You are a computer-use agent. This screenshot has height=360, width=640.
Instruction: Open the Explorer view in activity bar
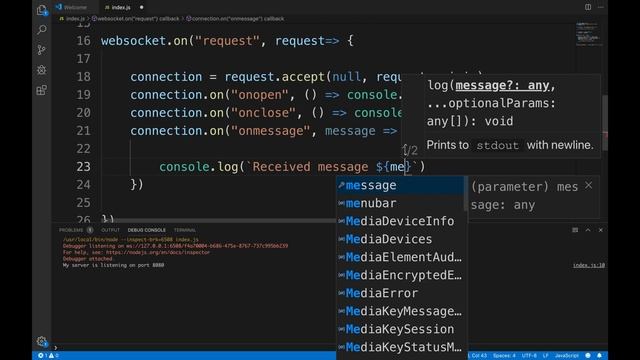tap(42, 10)
